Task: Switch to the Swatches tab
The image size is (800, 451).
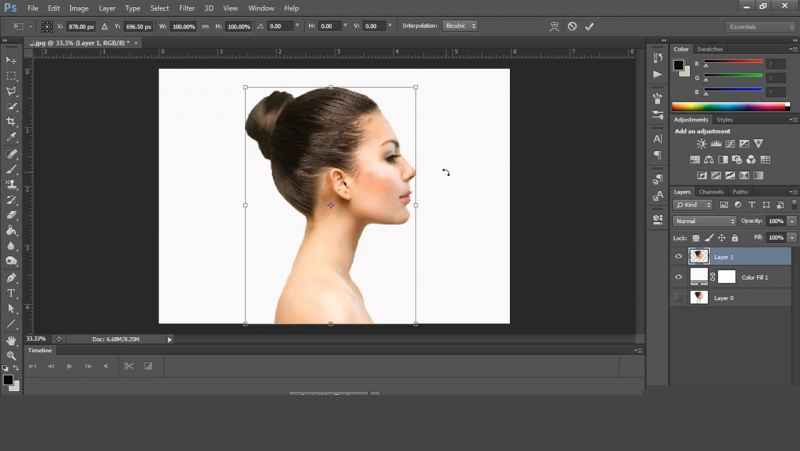Action: [x=710, y=49]
